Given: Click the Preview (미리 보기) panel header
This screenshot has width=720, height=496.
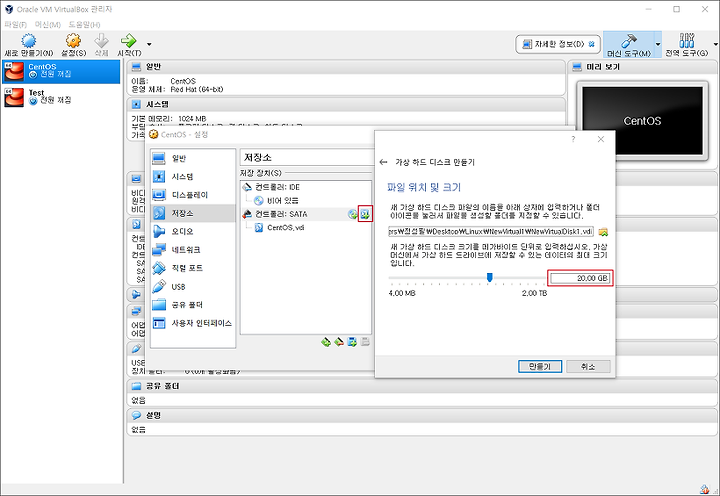Looking at the screenshot, I should click(x=642, y=67).
